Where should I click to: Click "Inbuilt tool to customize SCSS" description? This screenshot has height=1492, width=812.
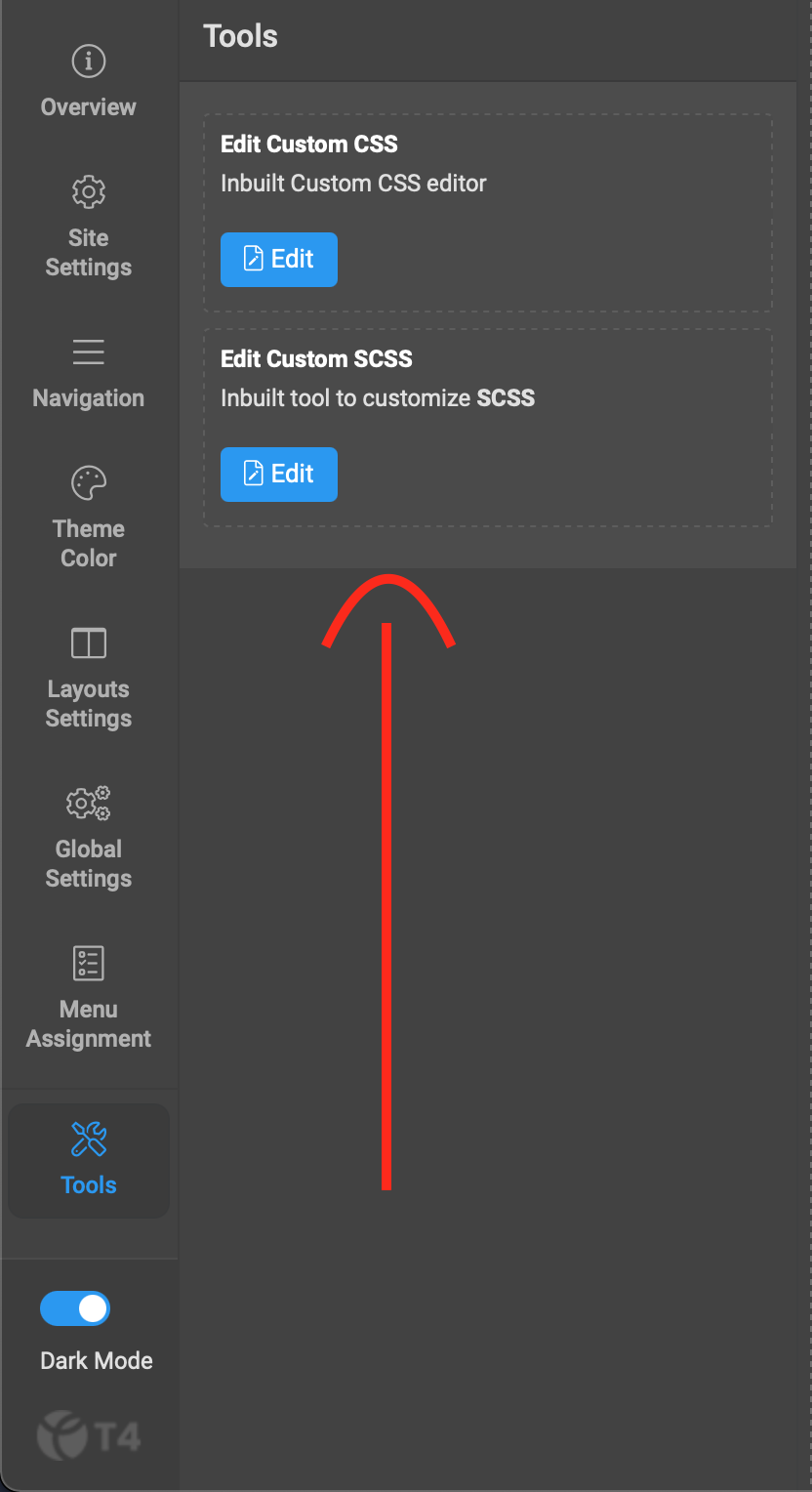pyautogui.click(x=378, y=398)
